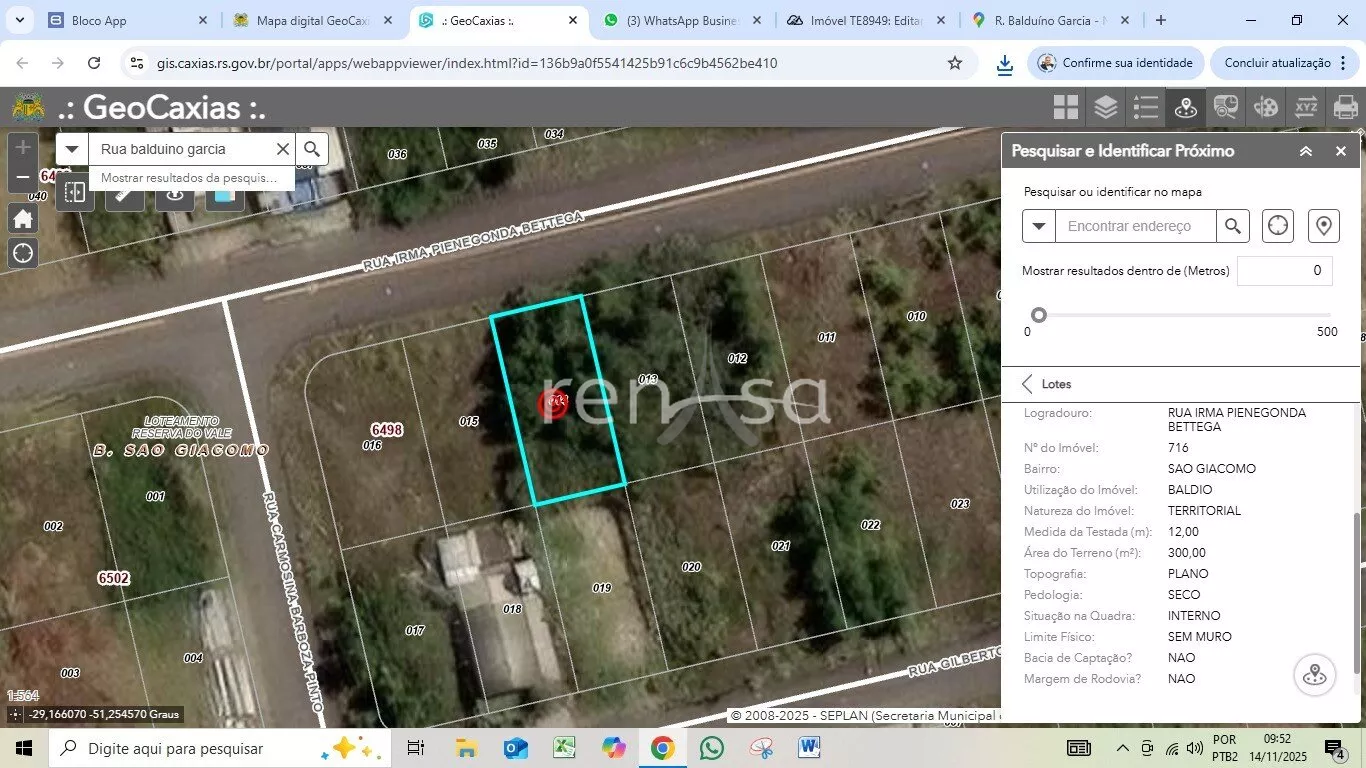Zoom out the map with minus button
Image resolution: width=1366 pixels, height=768 pixels.
[x=23, y=177]
